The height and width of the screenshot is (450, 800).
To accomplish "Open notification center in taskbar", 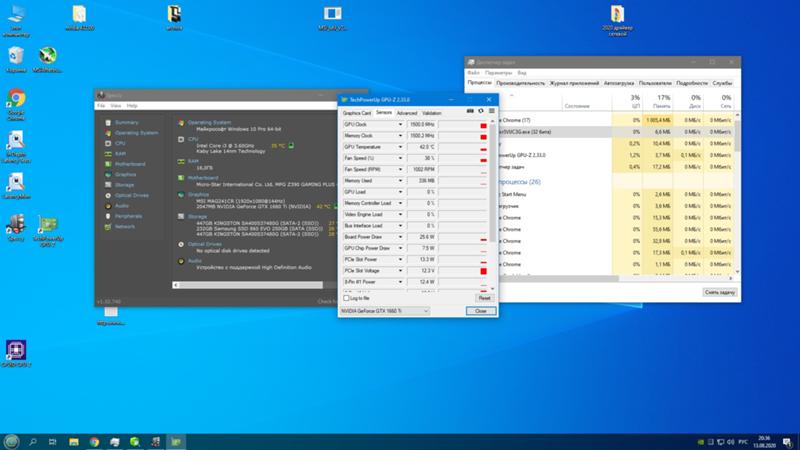I will tap(787, 442).
